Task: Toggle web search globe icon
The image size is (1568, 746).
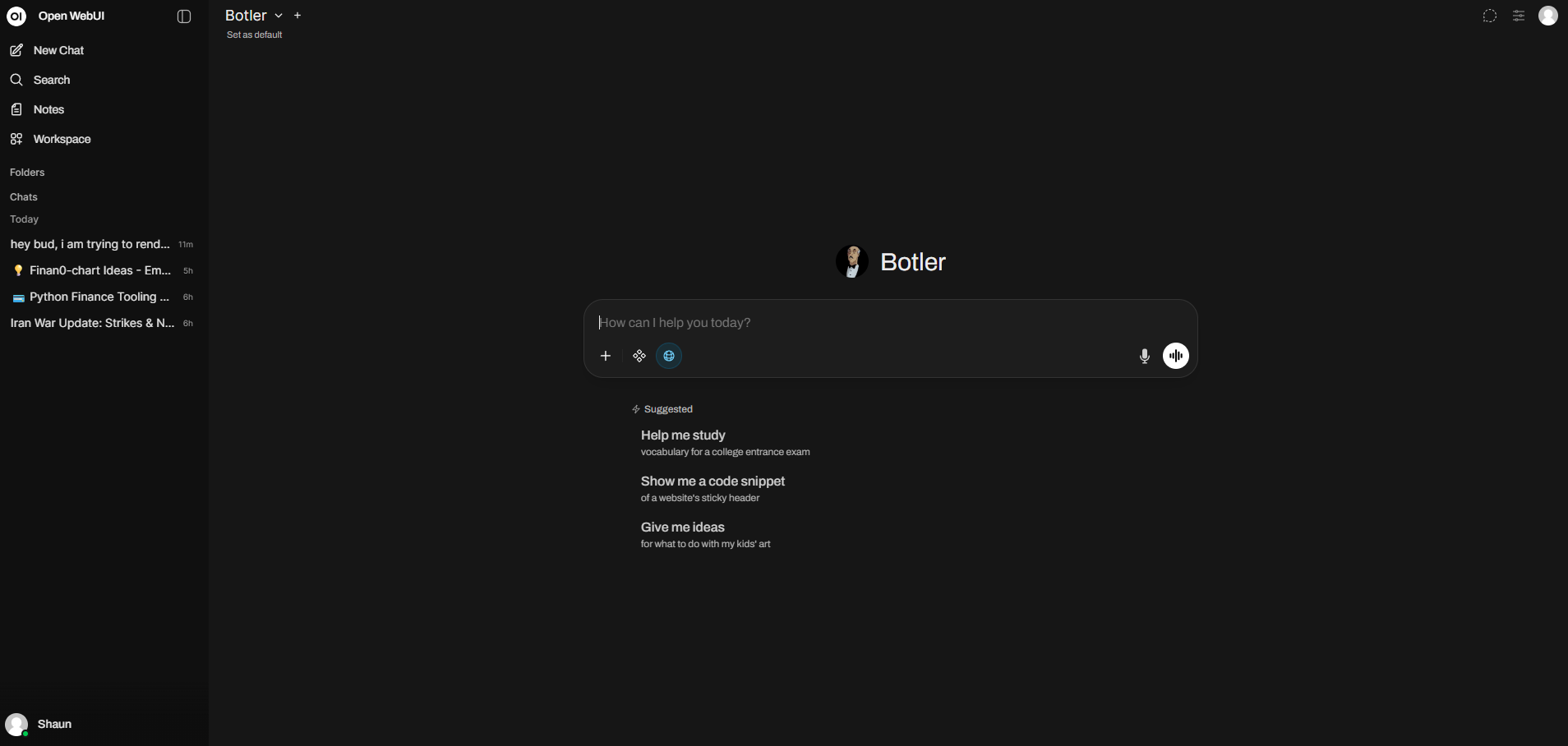Action: pyautogui.click(x=669, y=356)
